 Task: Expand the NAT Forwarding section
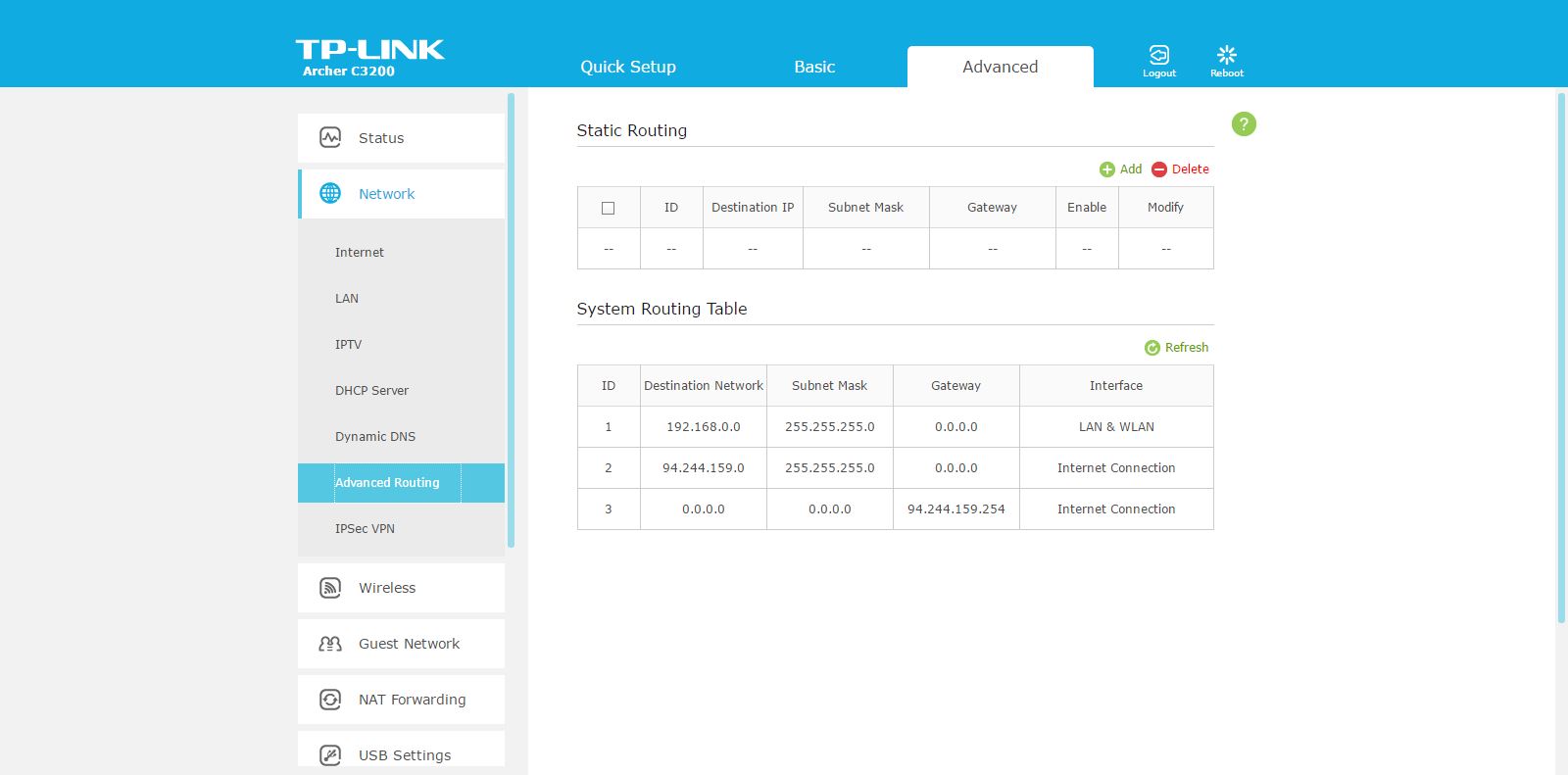pos(401,700)
